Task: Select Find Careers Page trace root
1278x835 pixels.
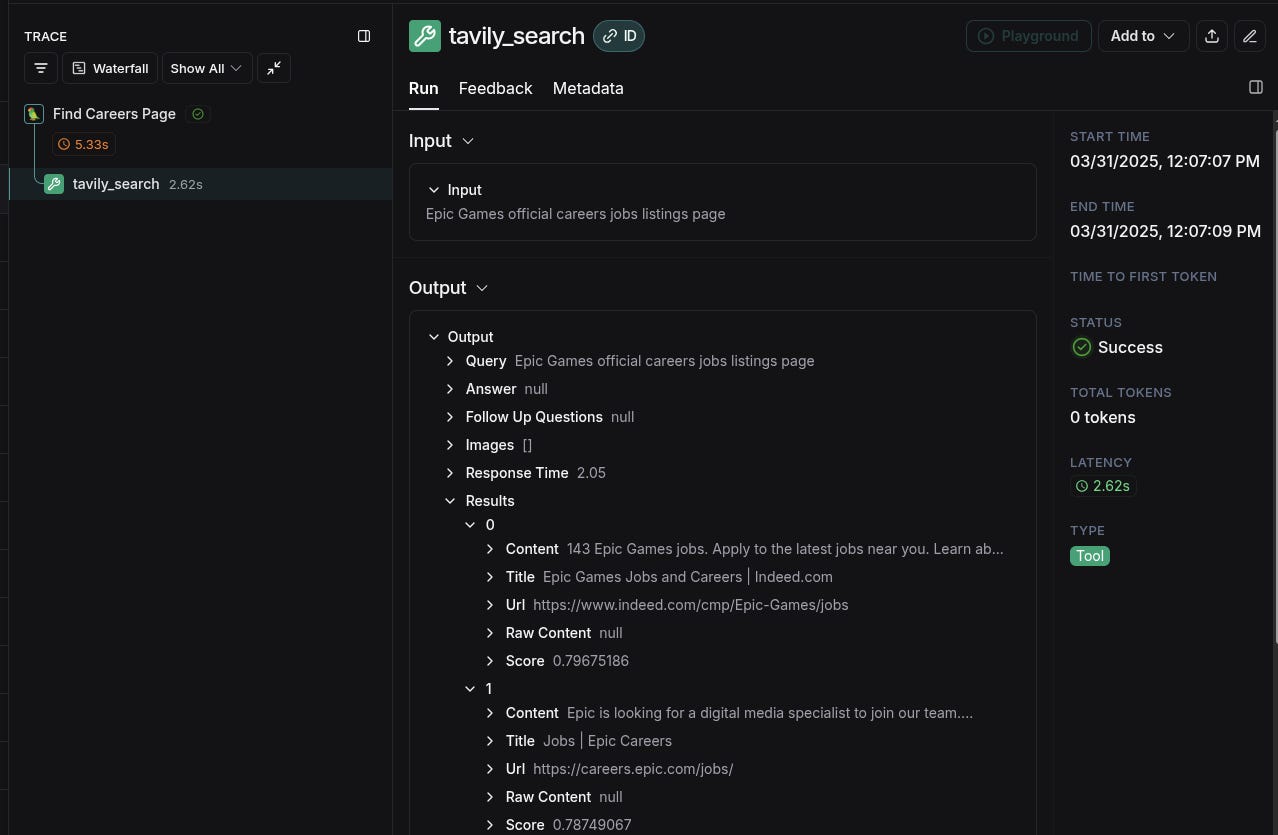Action: click(x=114, y=114)
